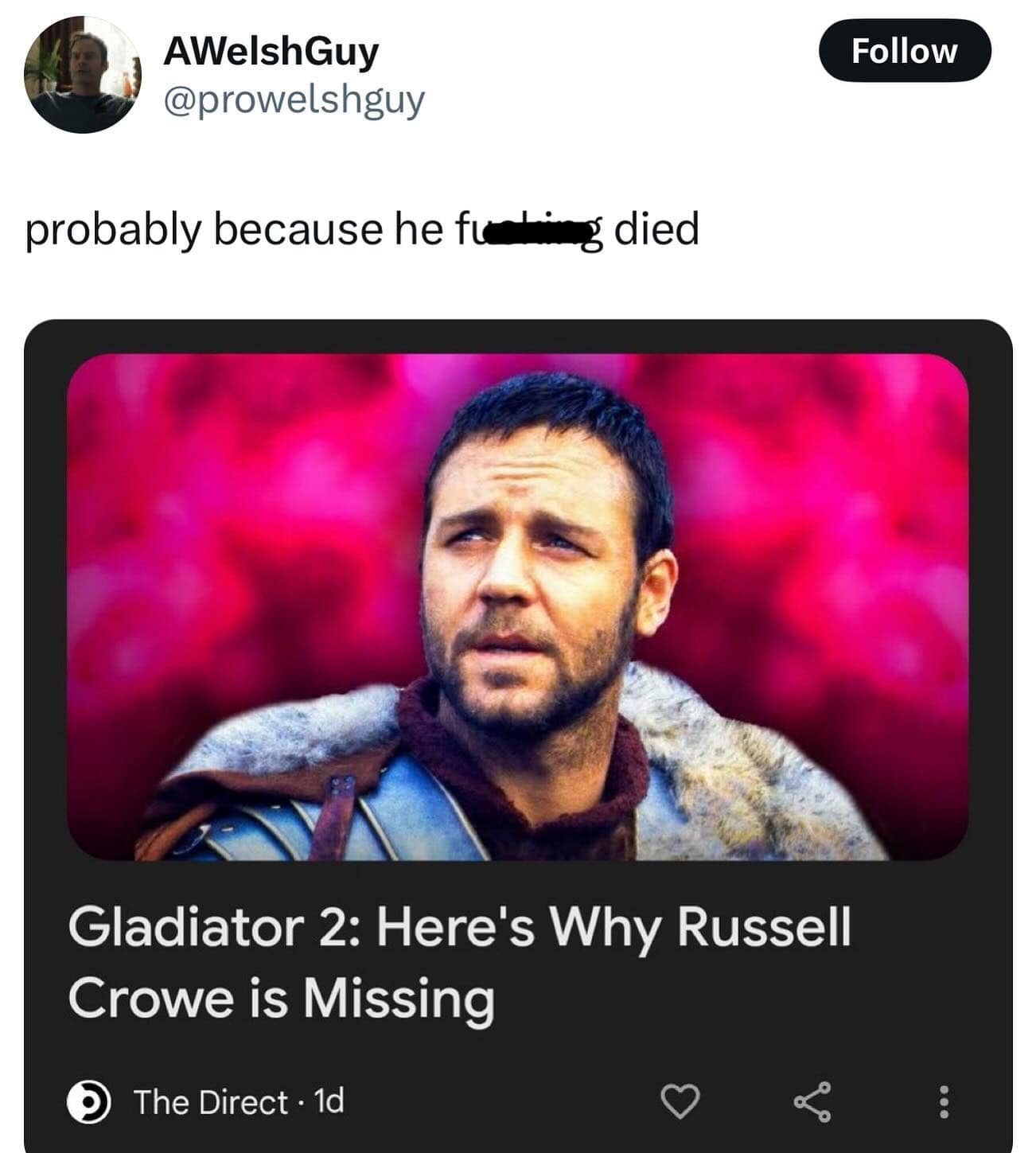The width and height of the screenshot is (1036, 1153).
Task: Click the article card to read the story
Action: point(517,716)
